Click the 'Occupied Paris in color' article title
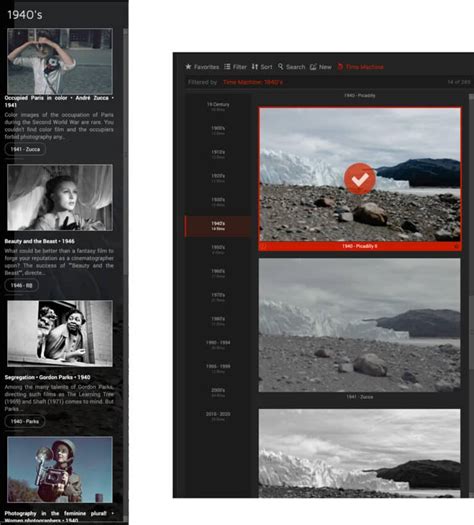 point(59,101)
